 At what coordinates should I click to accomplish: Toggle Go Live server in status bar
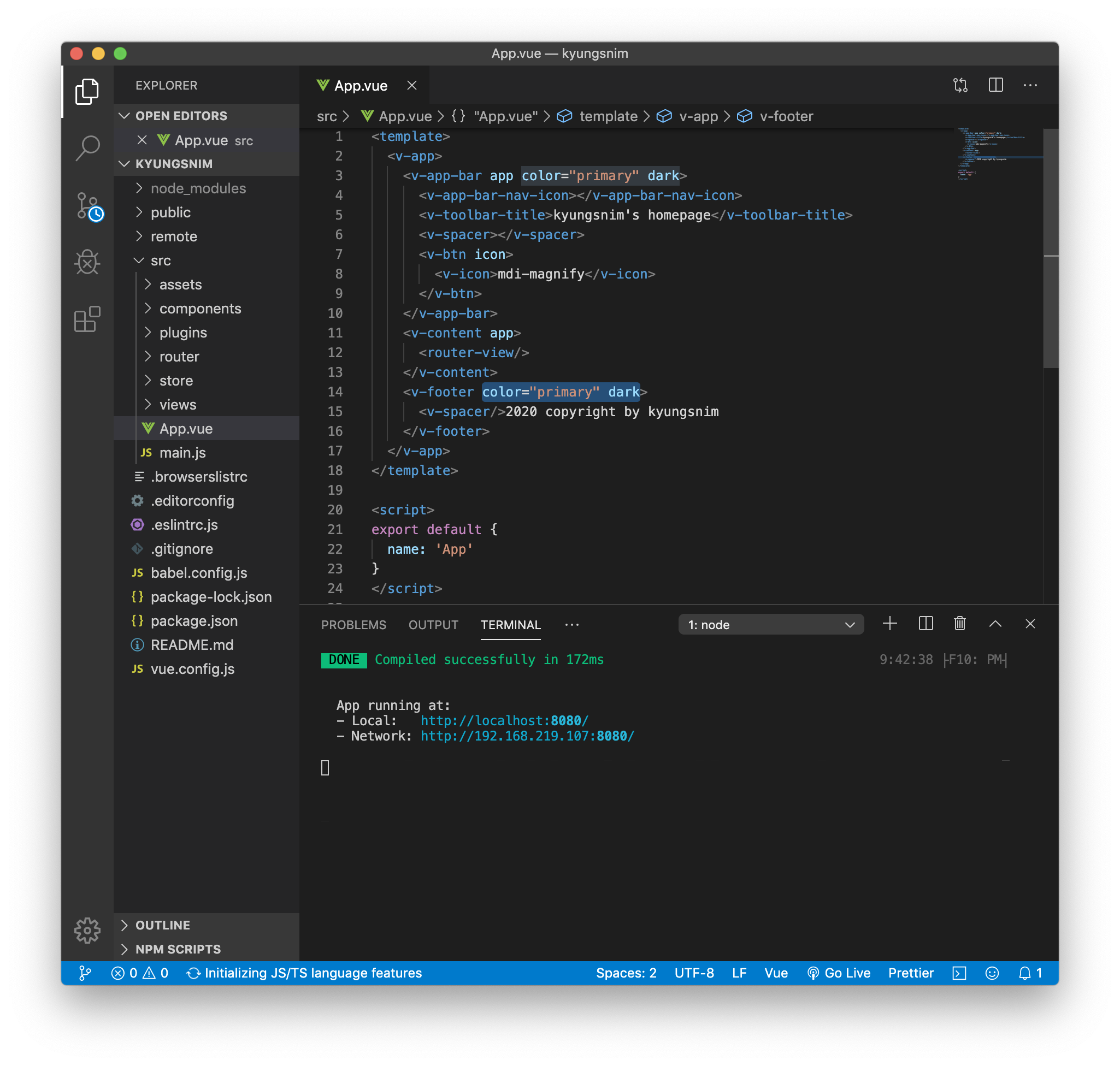[839, 973]
